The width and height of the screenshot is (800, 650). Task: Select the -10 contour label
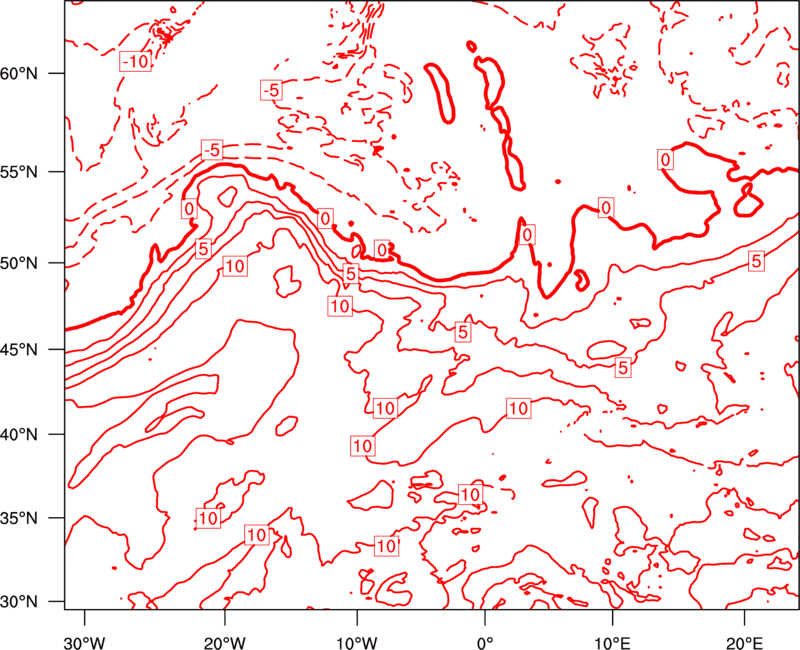tap(136, 61)
